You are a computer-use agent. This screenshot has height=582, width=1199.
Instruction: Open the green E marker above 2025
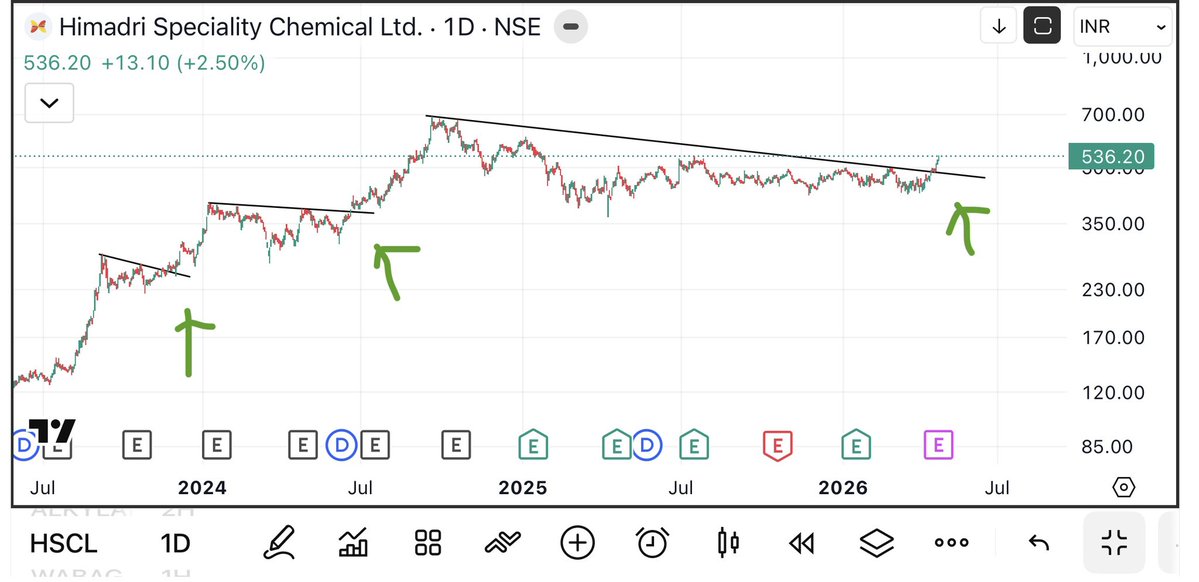click(533, 444)
